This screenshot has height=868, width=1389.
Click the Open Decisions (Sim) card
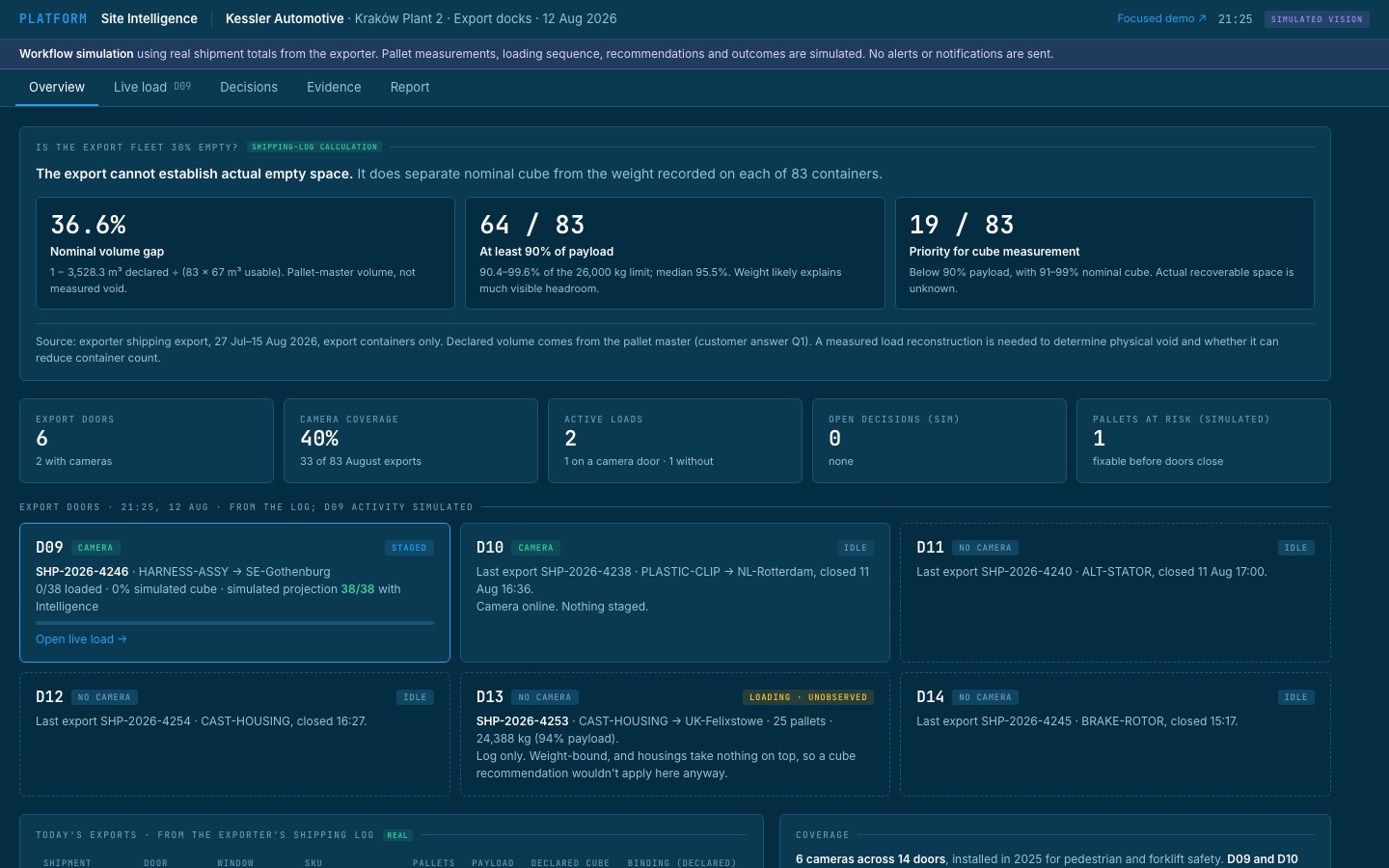coord(940,441)
